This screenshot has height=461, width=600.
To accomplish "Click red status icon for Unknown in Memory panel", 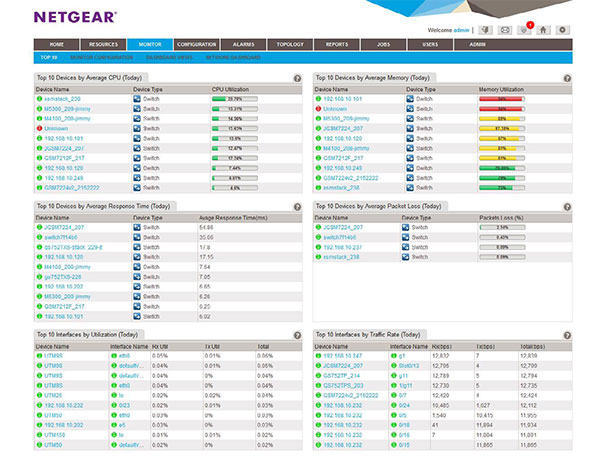I will pyautogui.click(x=318, y=109).
